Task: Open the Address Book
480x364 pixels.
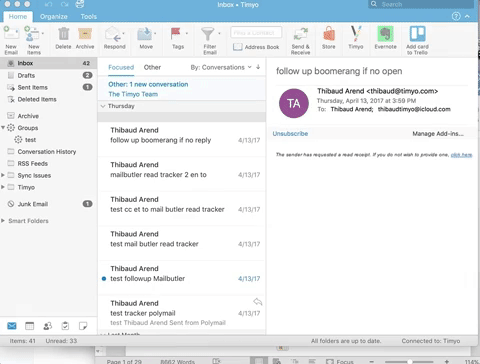Action: click(x=256, y=47)
